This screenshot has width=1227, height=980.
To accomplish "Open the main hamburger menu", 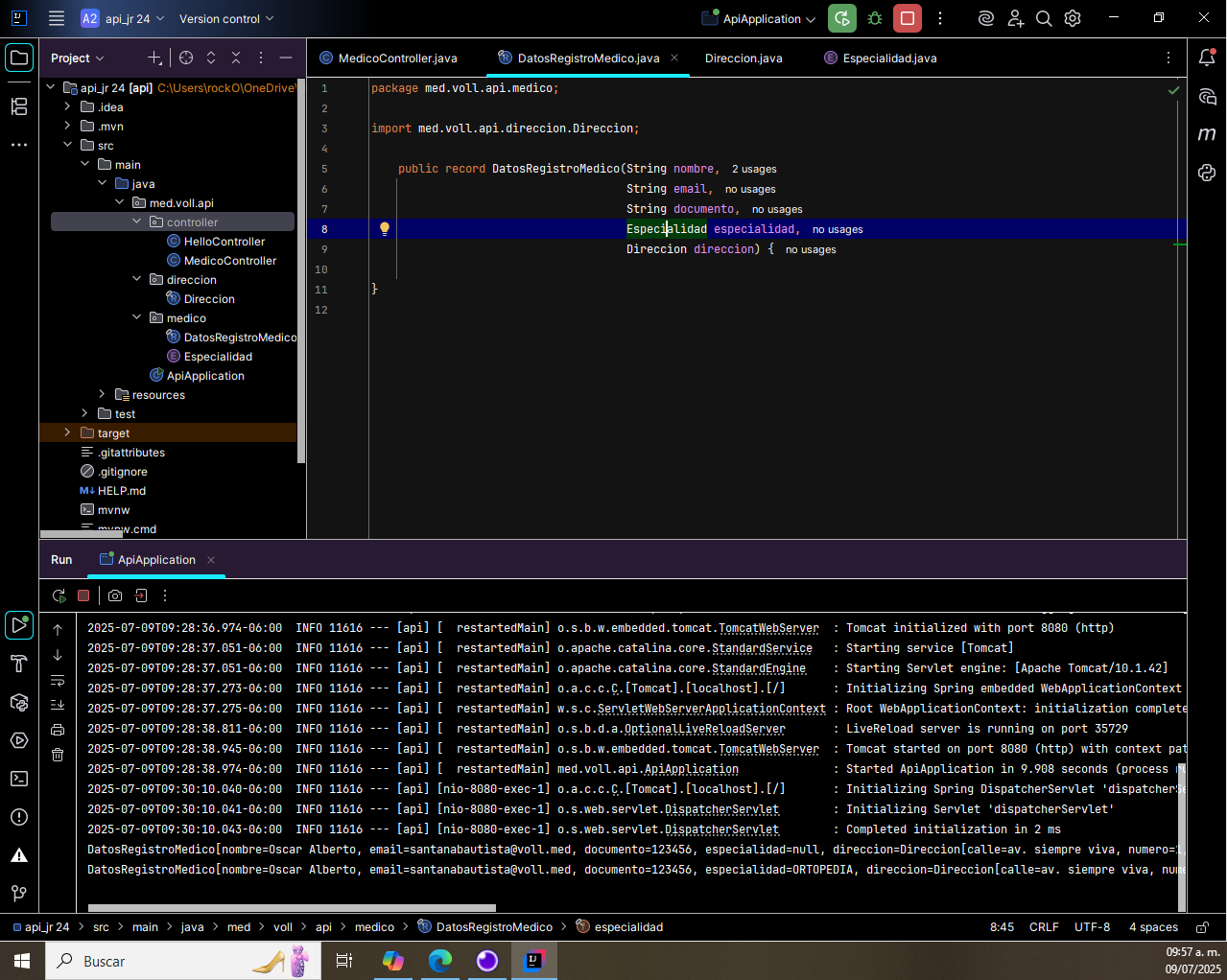I will [x=57, y=18].
